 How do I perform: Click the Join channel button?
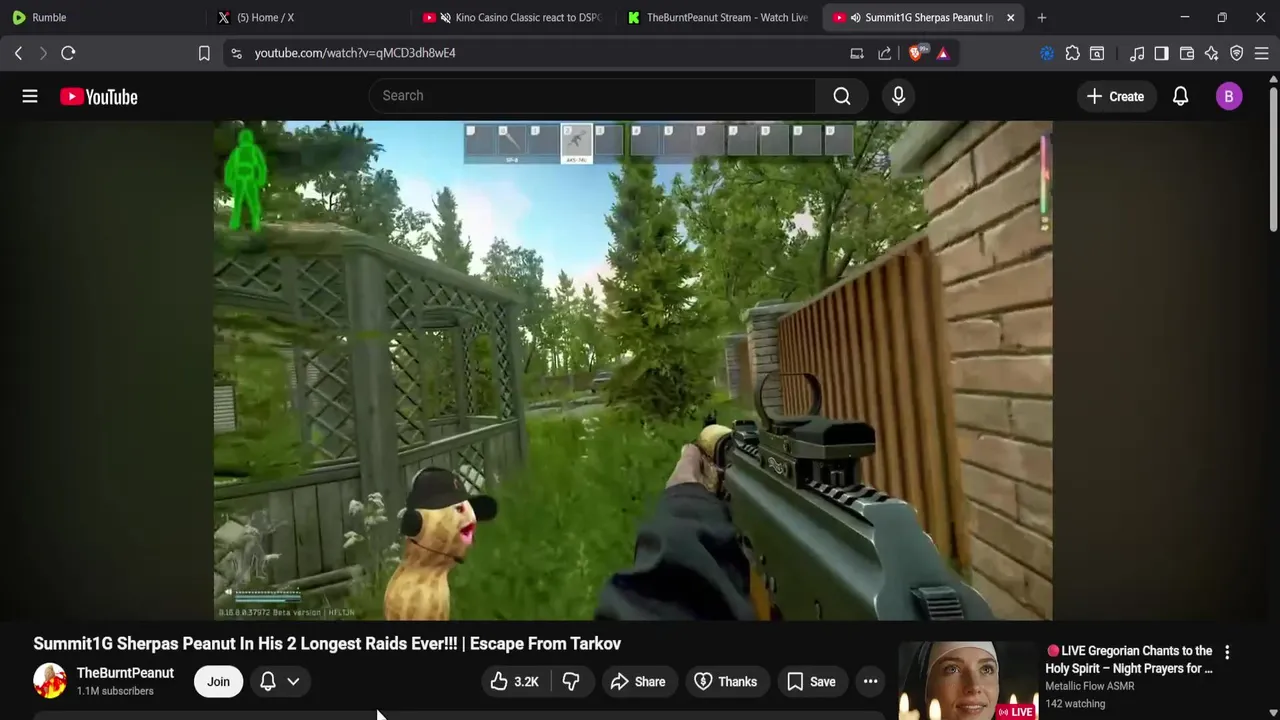[218, 682]
